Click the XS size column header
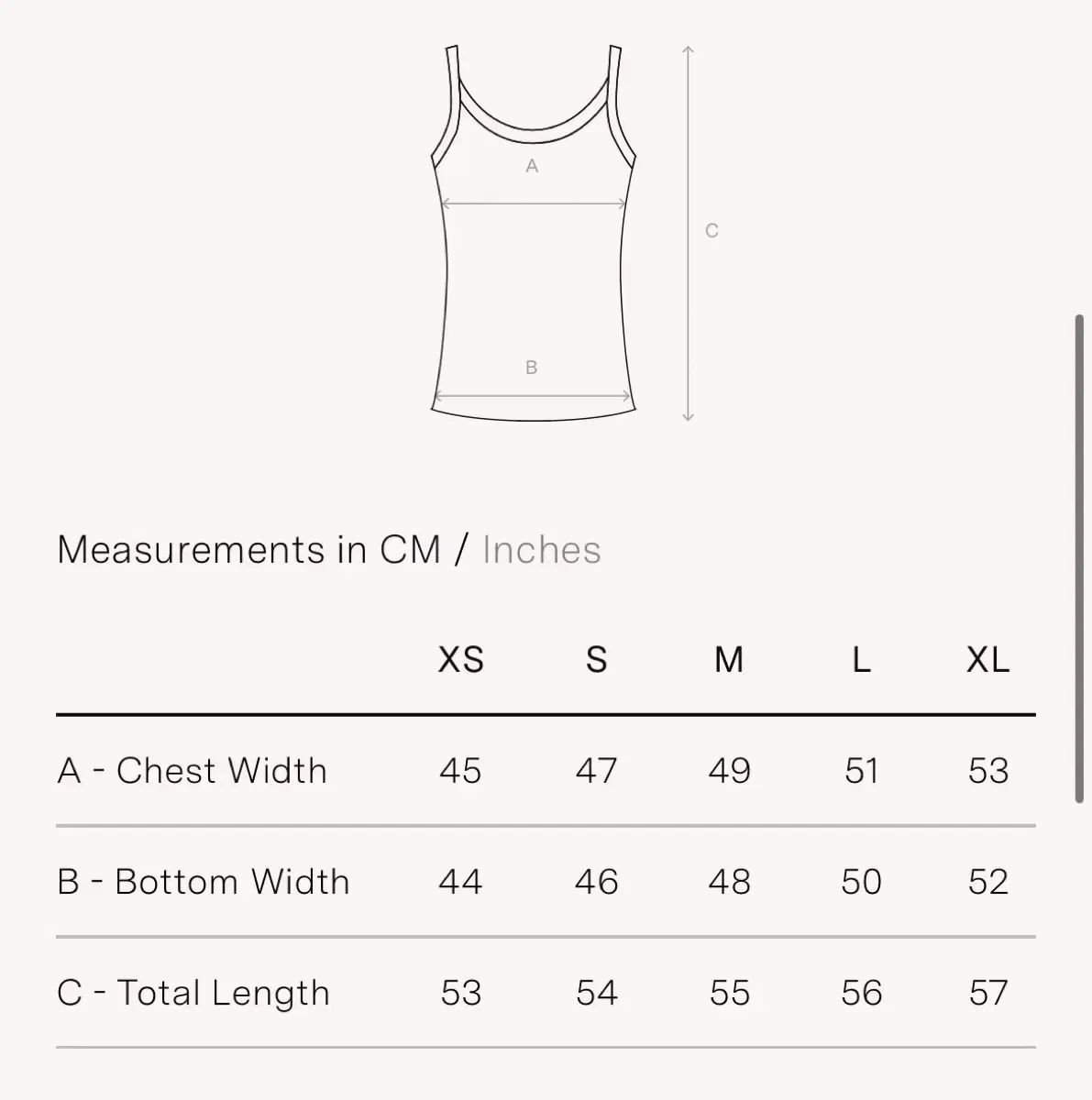The height and width of the screenshot is (1100, 1092). 460,660
